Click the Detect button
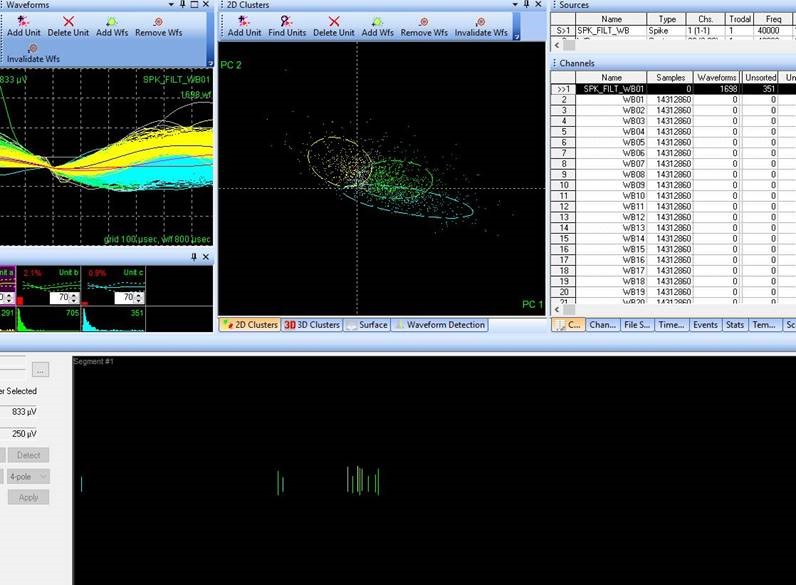Image resolution: width=796 pixels, height=585 pixels. [28, 455]
